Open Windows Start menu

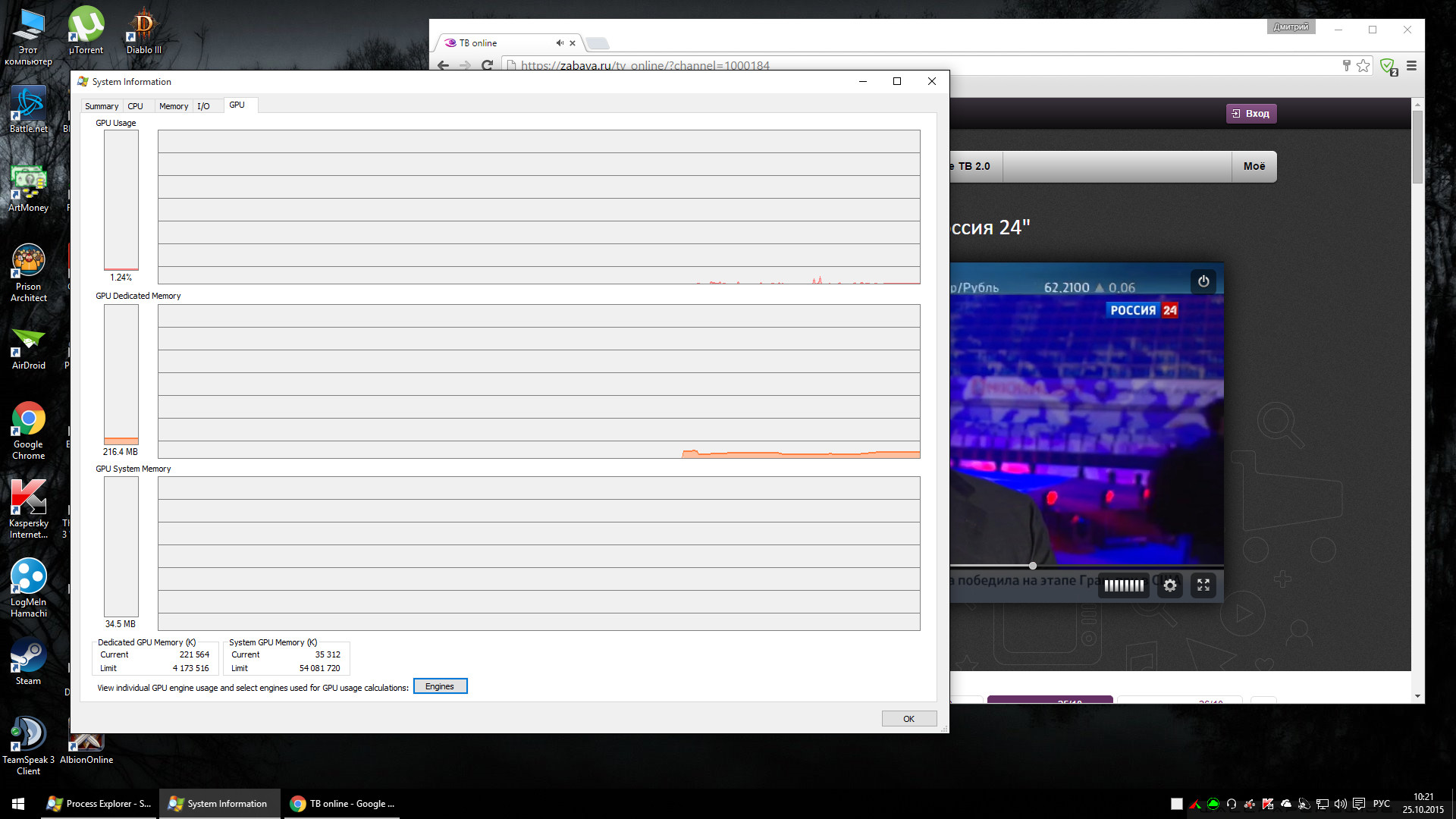tap(18, 804)
